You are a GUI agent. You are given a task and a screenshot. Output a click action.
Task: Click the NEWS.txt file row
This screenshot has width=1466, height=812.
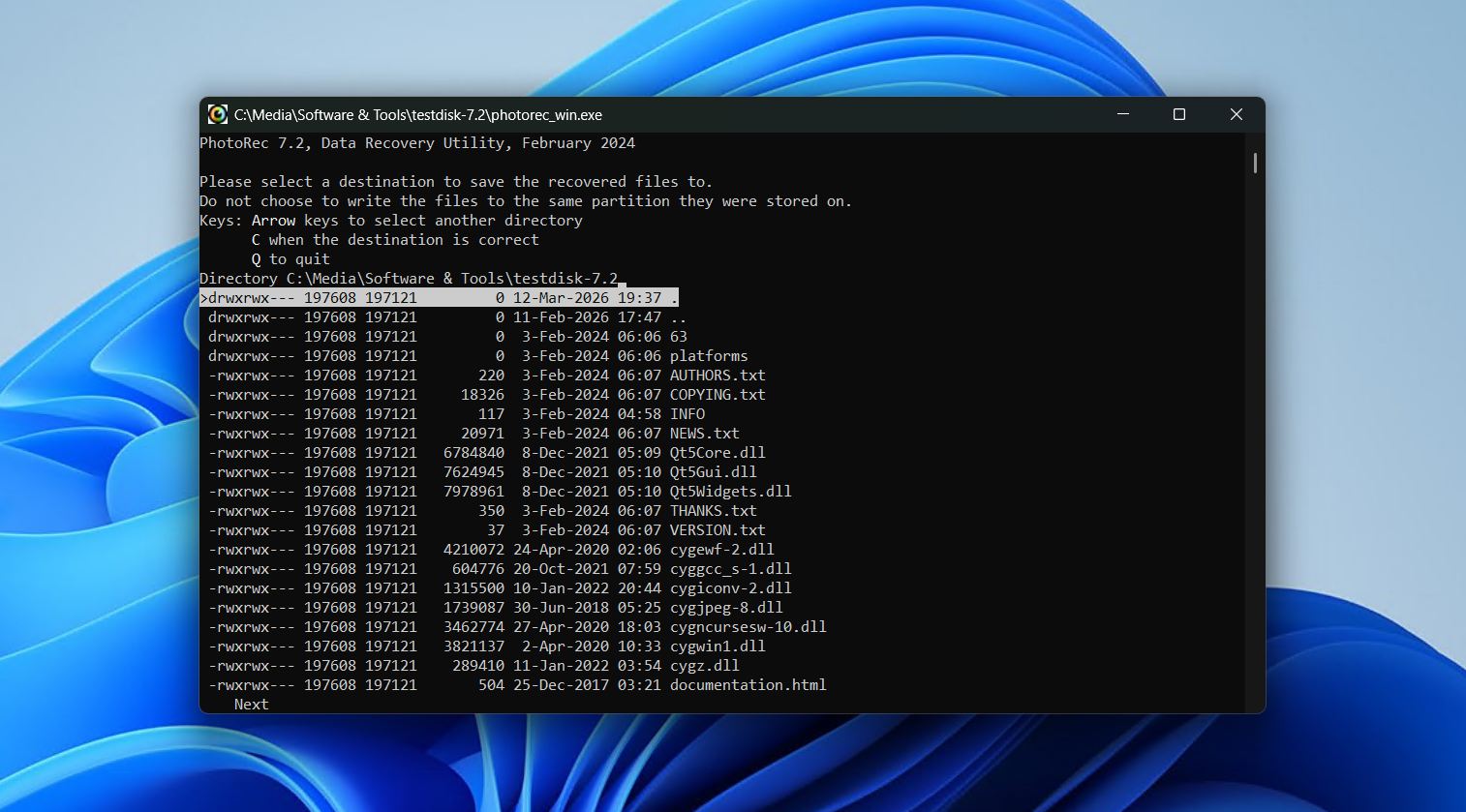pyautogui.click(x=704, y=434)
